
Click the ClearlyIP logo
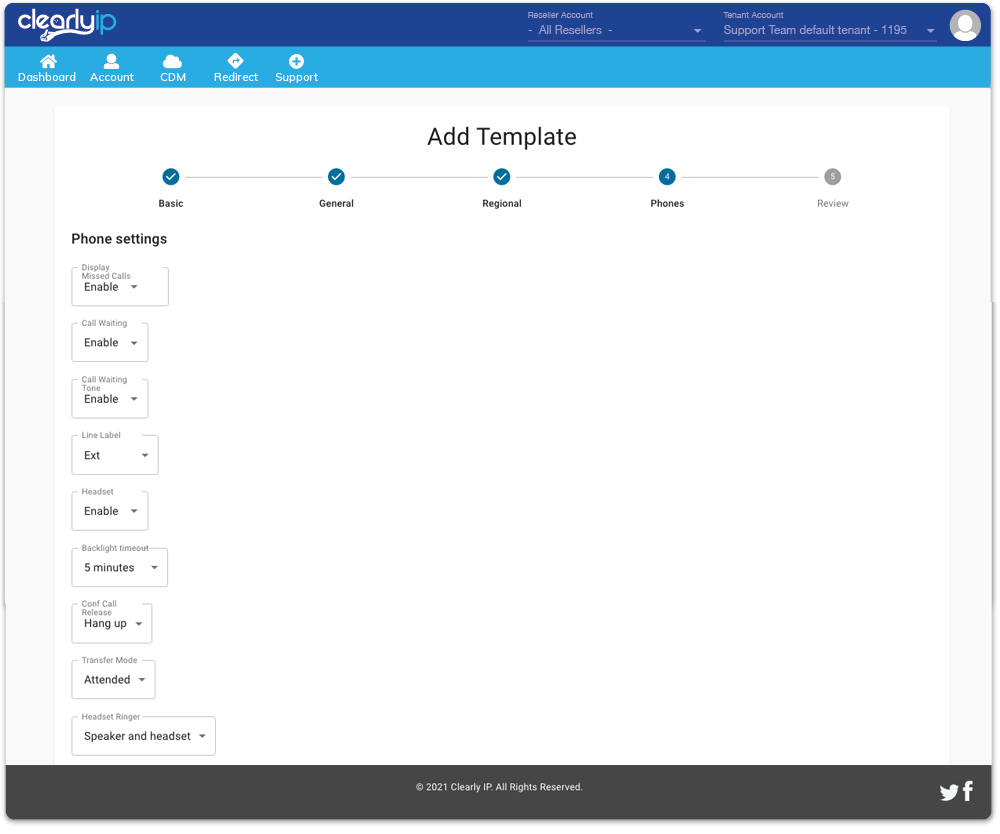pos(67,23)
